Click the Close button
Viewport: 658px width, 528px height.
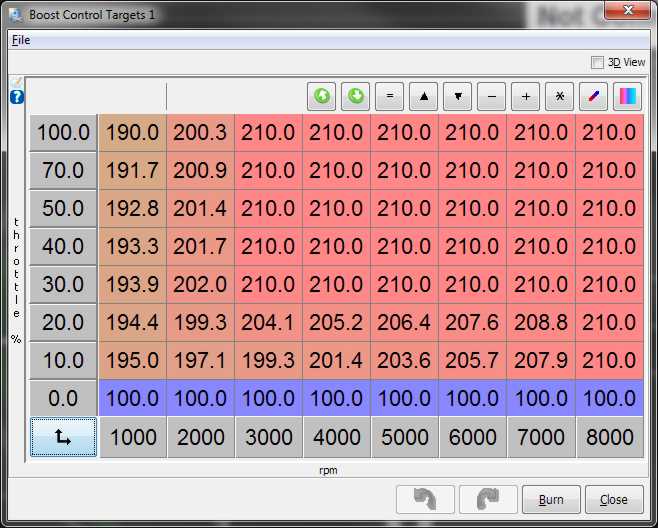[x=614, y=499]
